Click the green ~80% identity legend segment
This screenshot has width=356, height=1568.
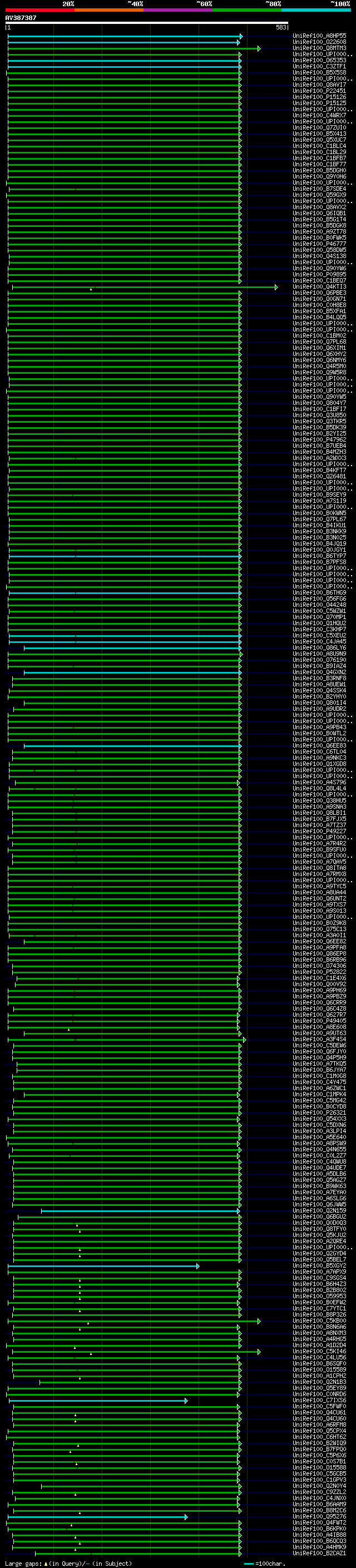247,10
